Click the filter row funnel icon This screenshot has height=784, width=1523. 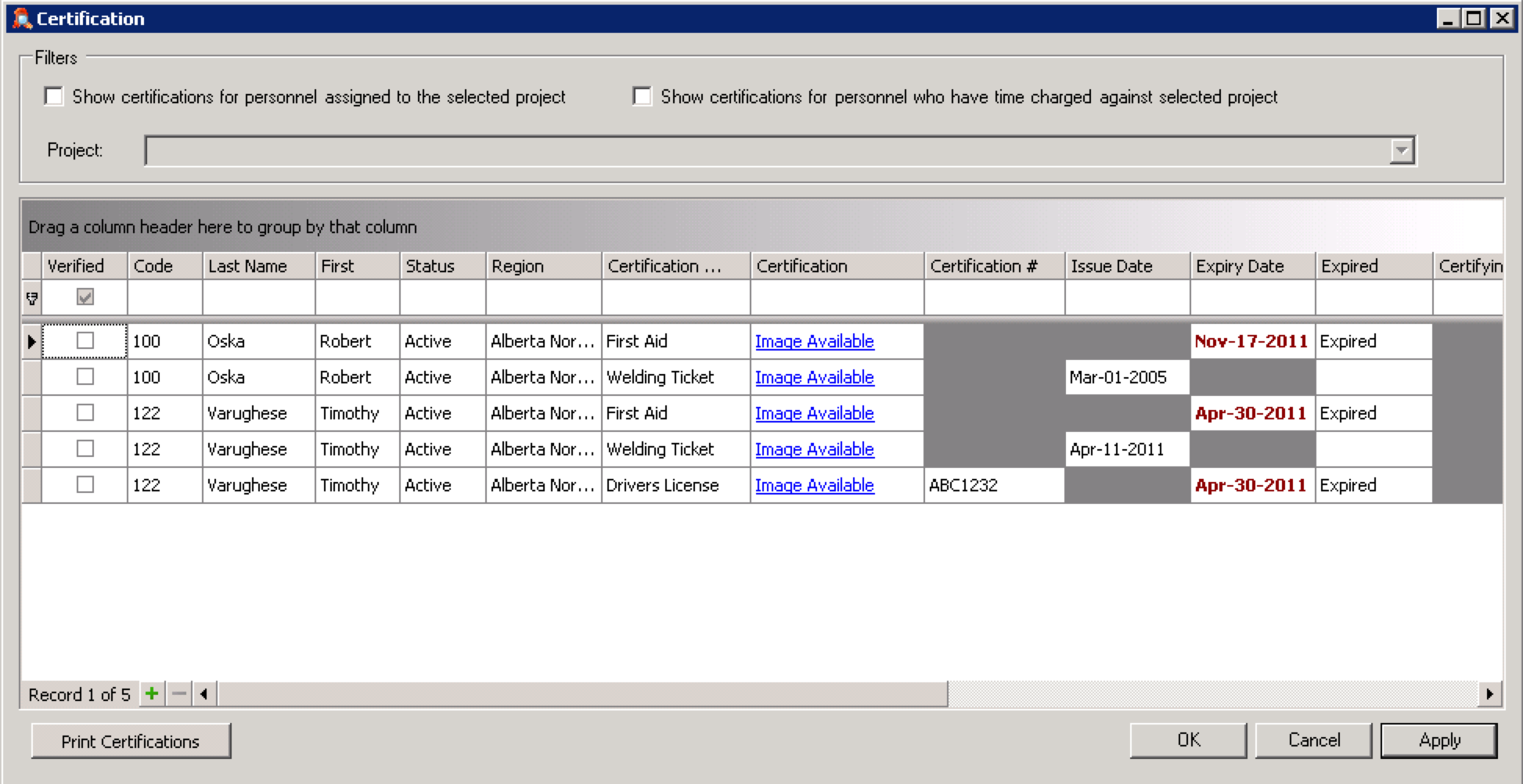[32, 298]
